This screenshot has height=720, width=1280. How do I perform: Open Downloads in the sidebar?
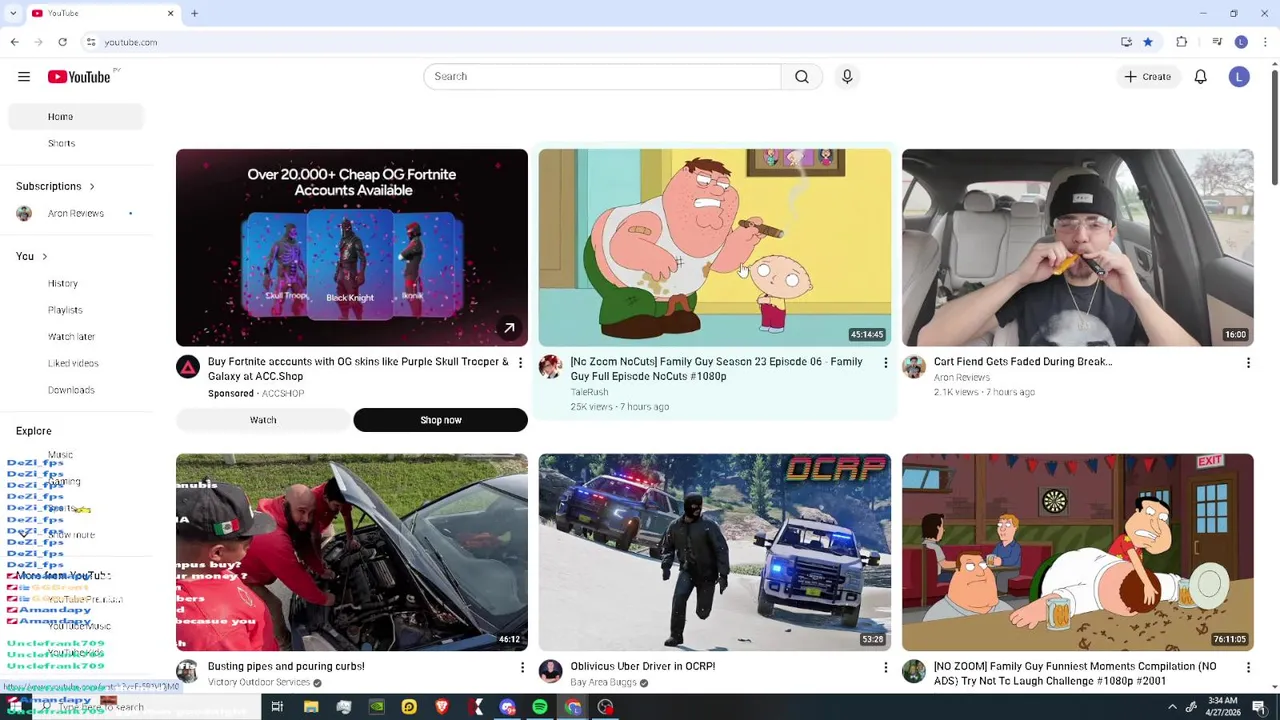point(76,390)
